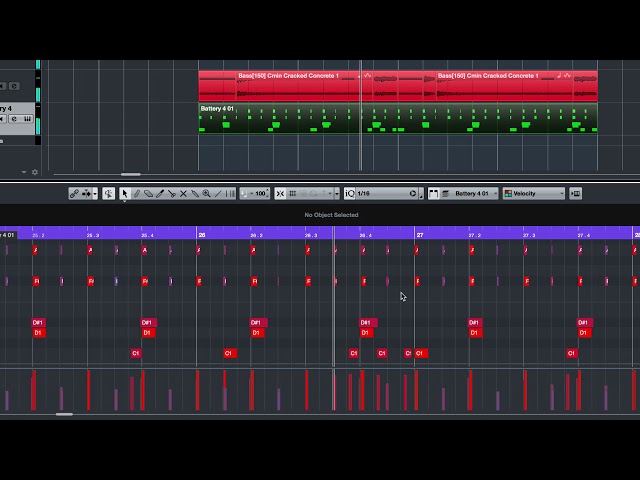Select the Battery 4 track header
Image resolution: width=640 pixels, height=480 pixels.
pyautogui.click(x=17, y=118)
